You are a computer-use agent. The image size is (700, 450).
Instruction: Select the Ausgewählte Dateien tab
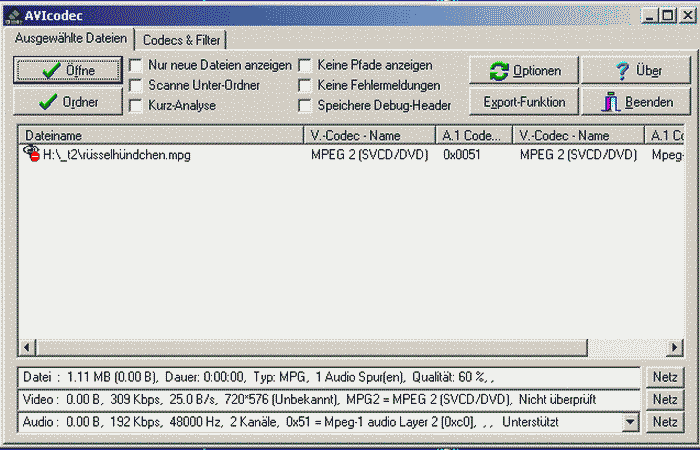pos(70,39)
